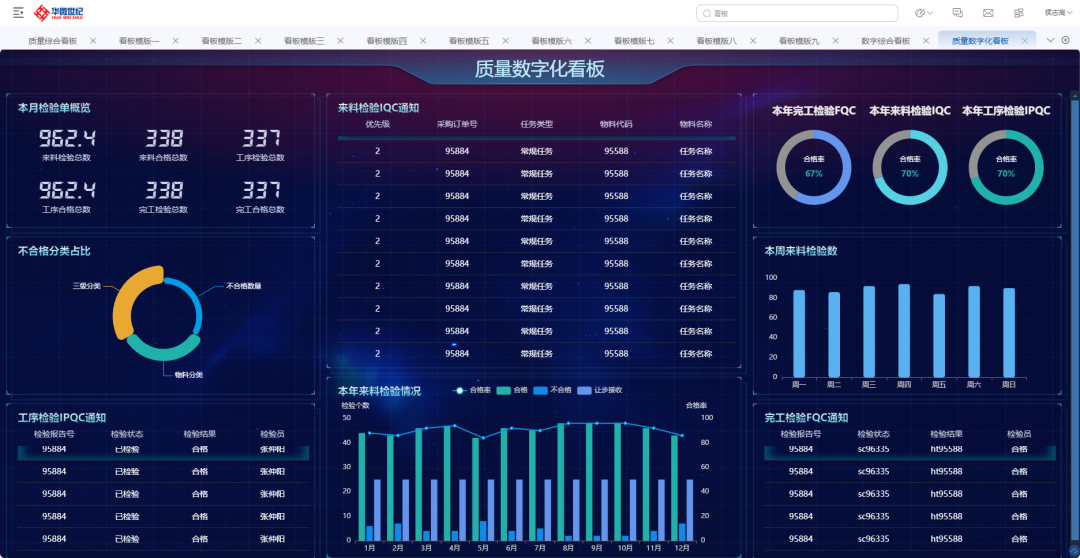
Task: Switch to 看板模版九 tab
Action: click(x=799, y=41)
